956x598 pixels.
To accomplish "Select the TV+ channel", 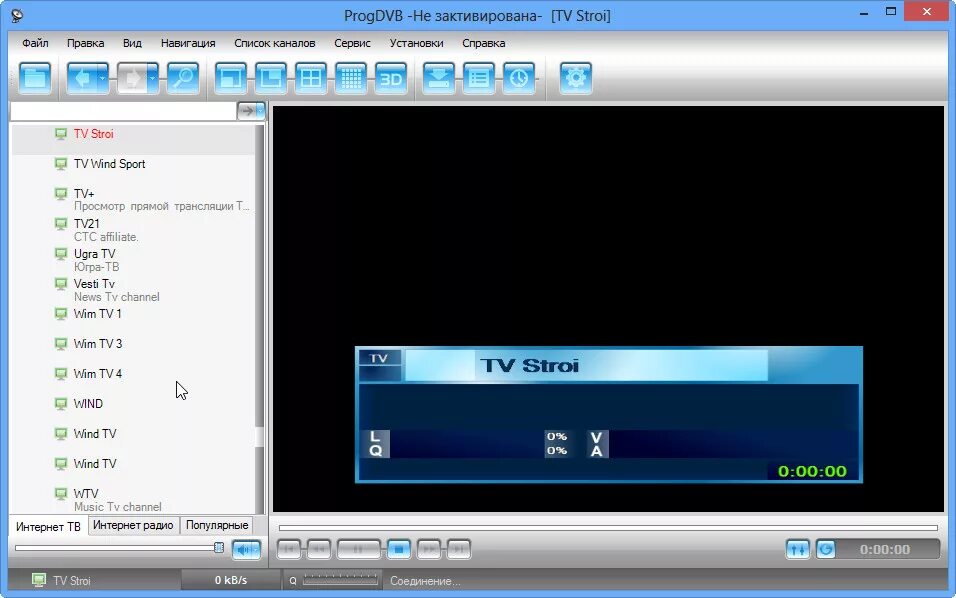I will (133, 199).
